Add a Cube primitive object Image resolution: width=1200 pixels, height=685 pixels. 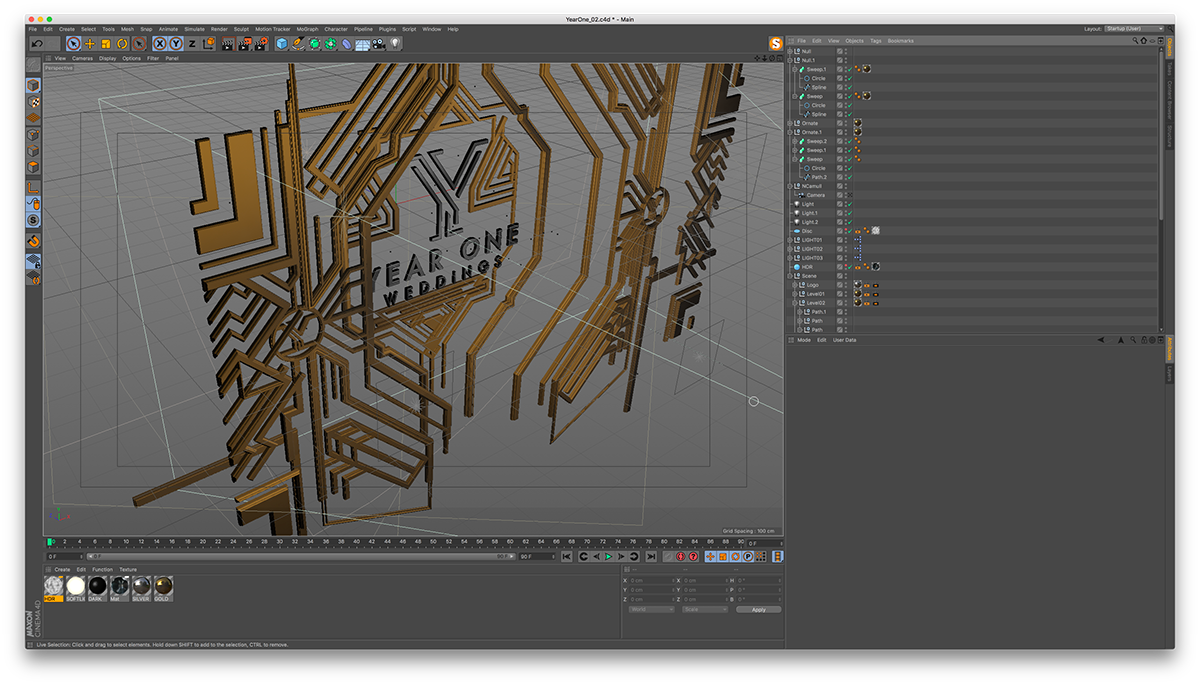click(282, 44)
